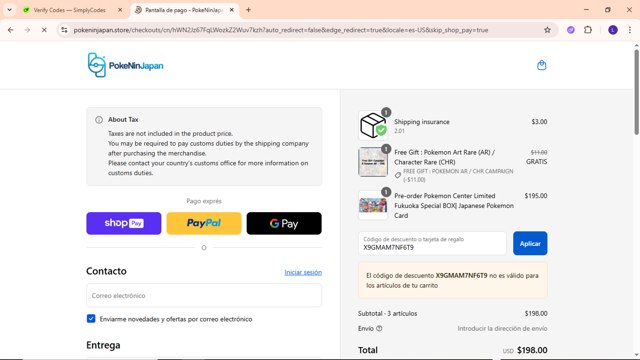Screen dimensions: 640x360
Task: Click the Iniciar sesión link
Action: 303,272
